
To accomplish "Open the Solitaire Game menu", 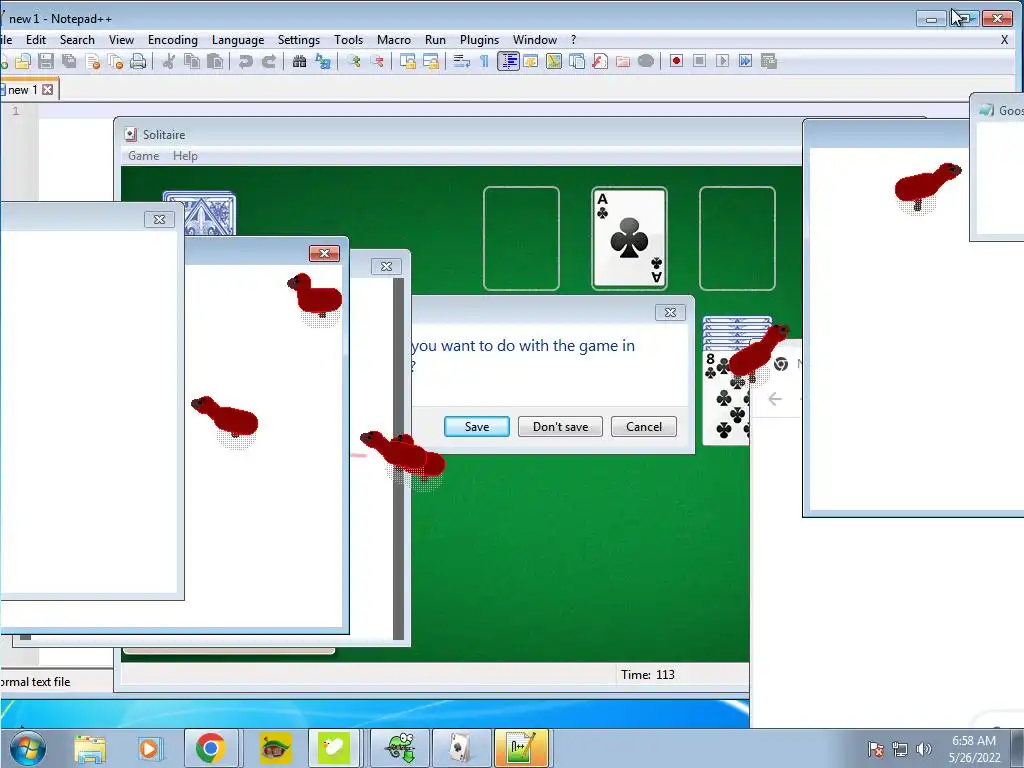I will 144,155.
